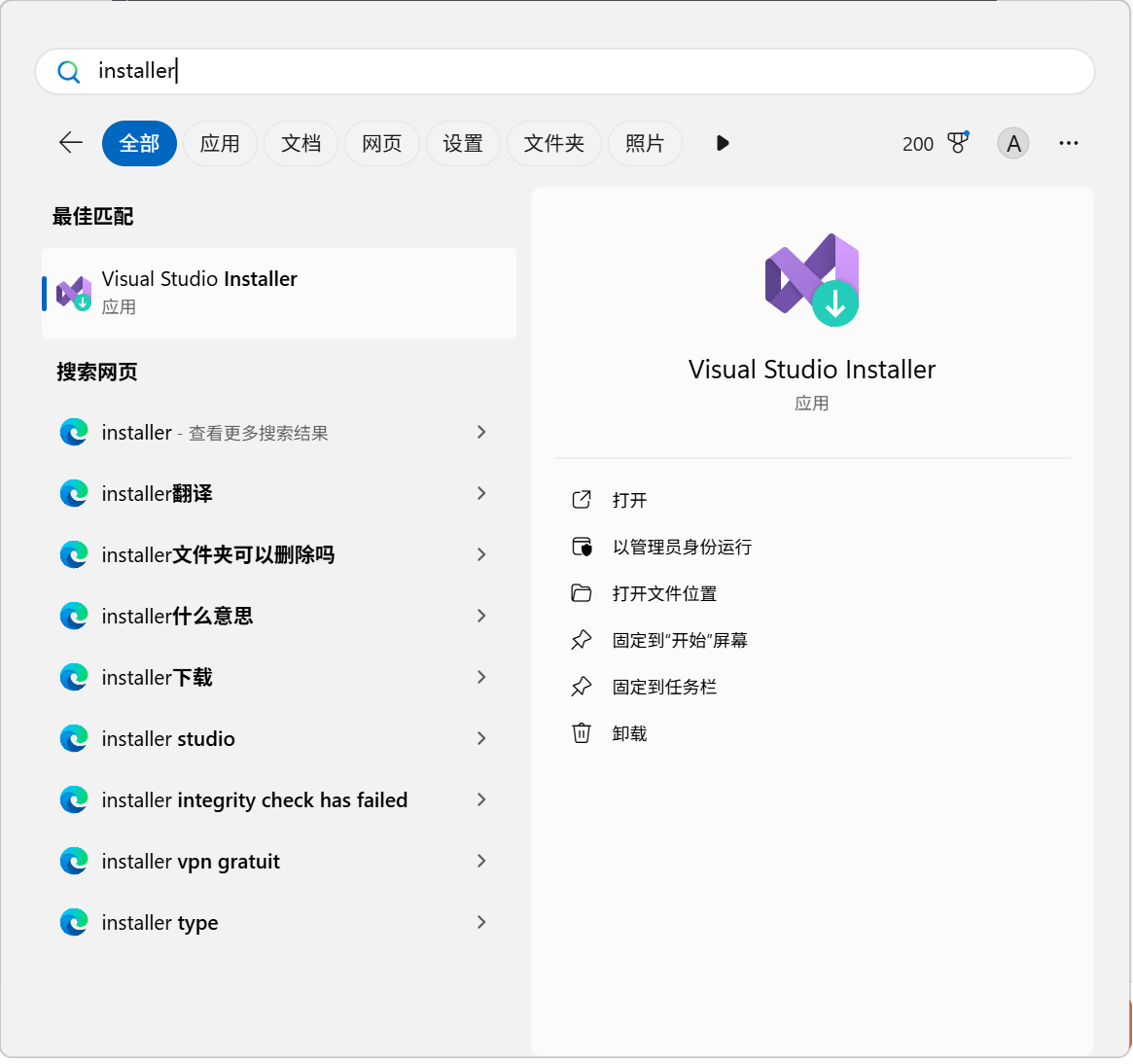Select the 设置 filter tab
This screenshot has height=1064, width=1133.
463,143
